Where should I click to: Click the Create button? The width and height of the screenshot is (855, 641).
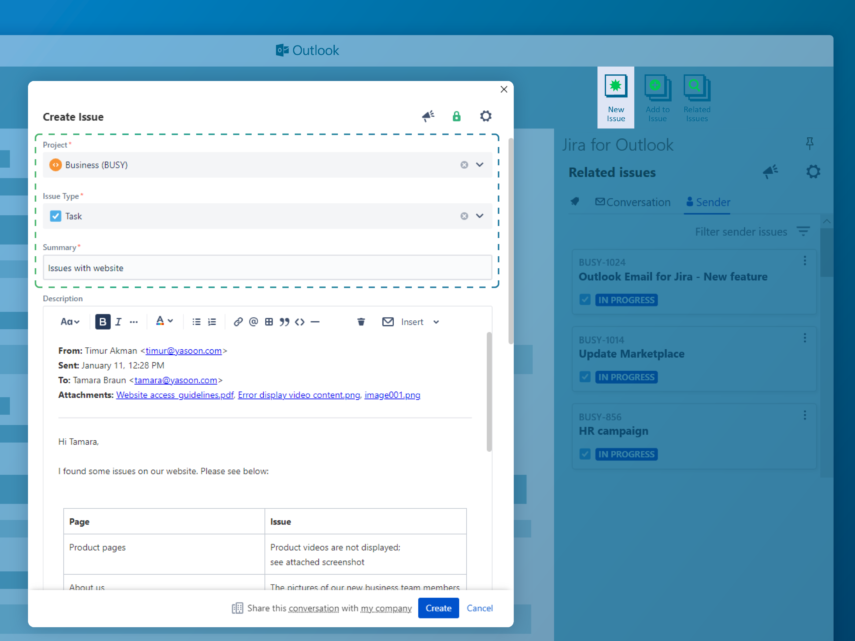point(438,608)
